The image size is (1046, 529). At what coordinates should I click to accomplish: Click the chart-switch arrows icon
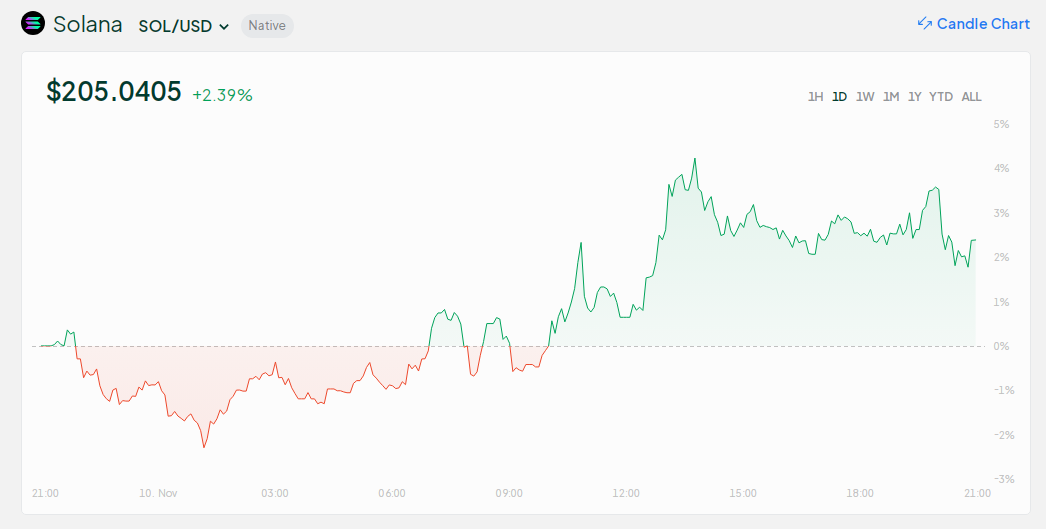click(x=924, y=24)
